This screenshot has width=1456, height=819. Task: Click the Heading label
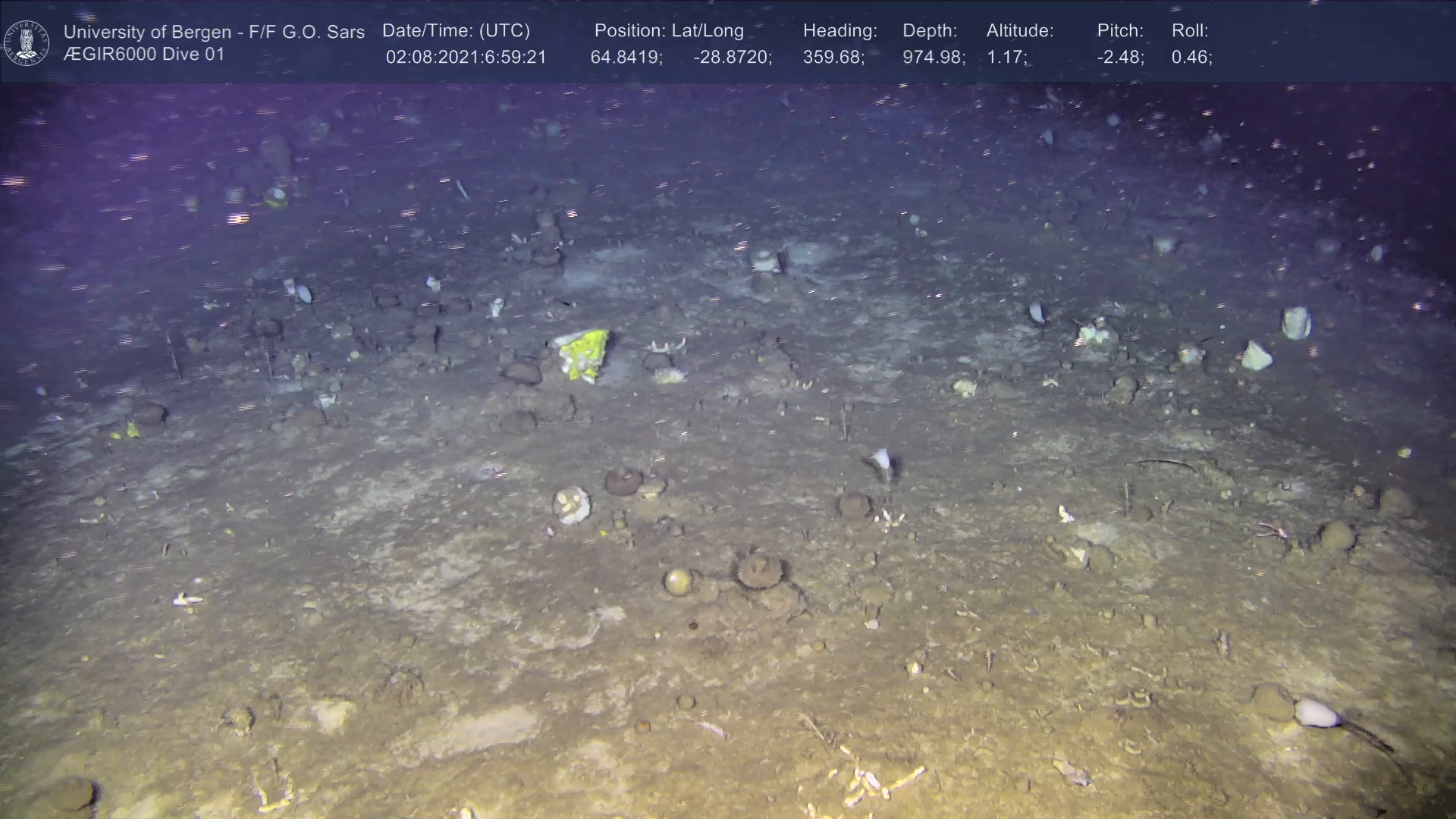(839, 31)
